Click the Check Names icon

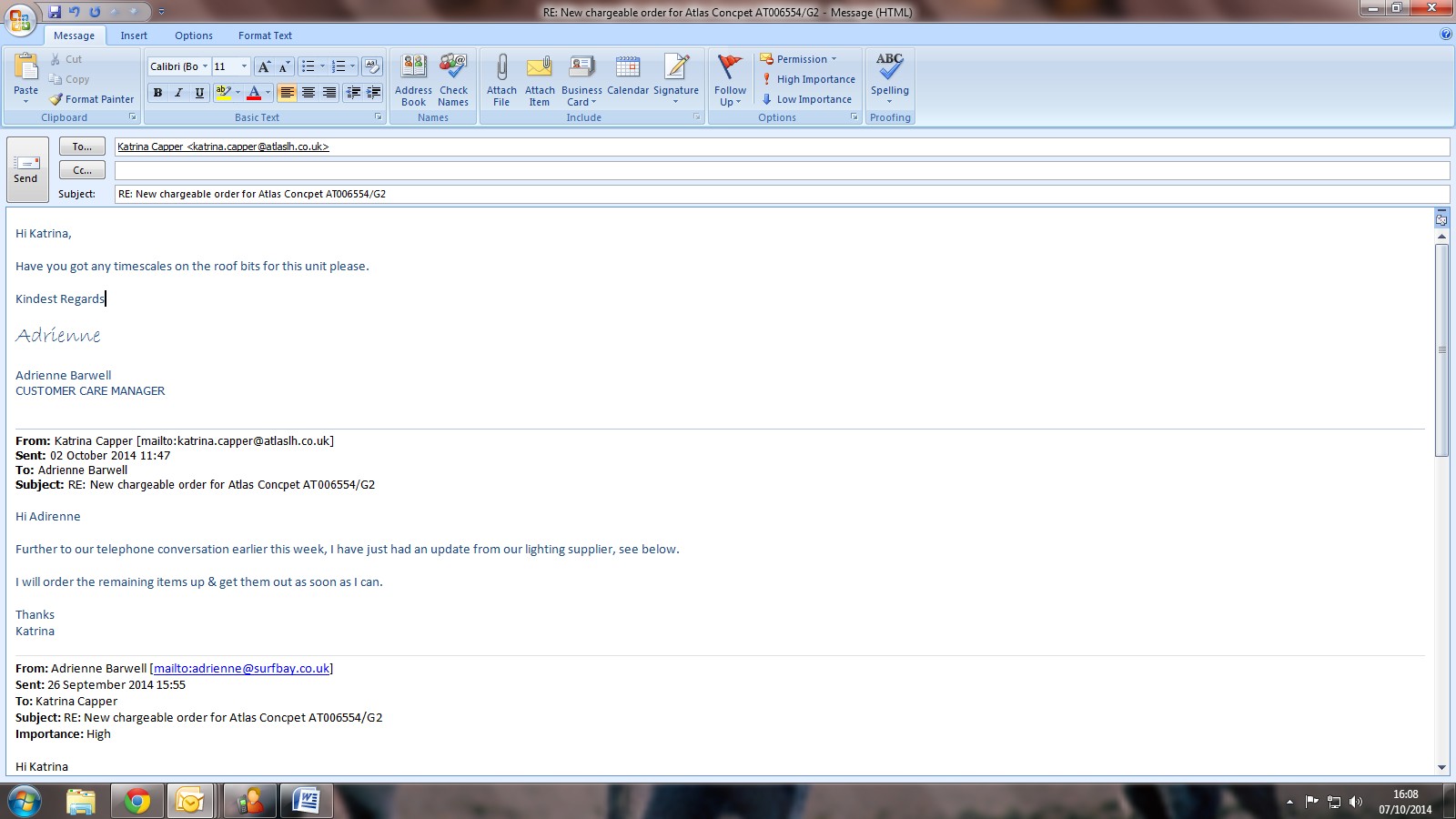click(x=453, y=67)
